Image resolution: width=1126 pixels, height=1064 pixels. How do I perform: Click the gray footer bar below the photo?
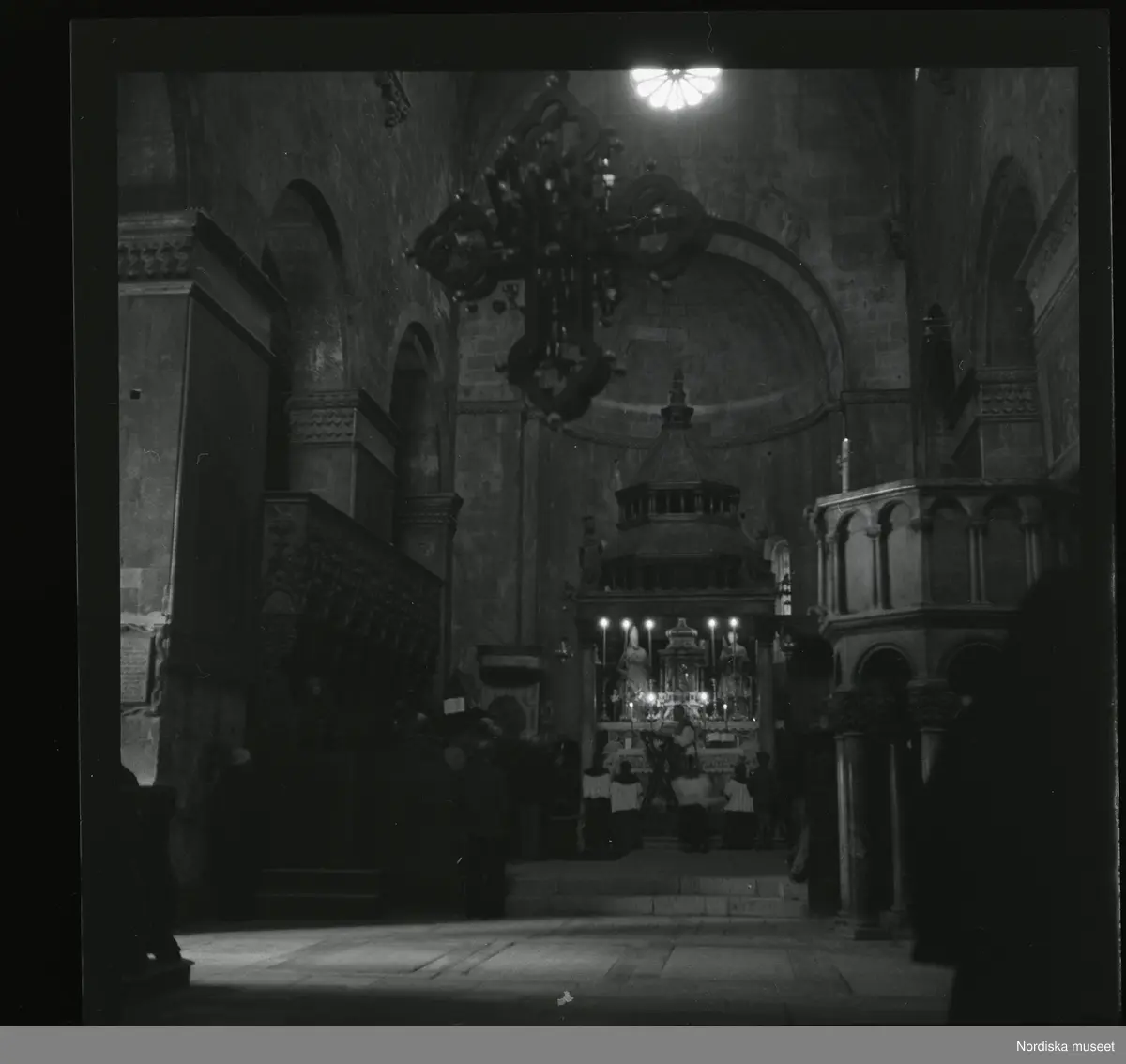point(469,1045)
